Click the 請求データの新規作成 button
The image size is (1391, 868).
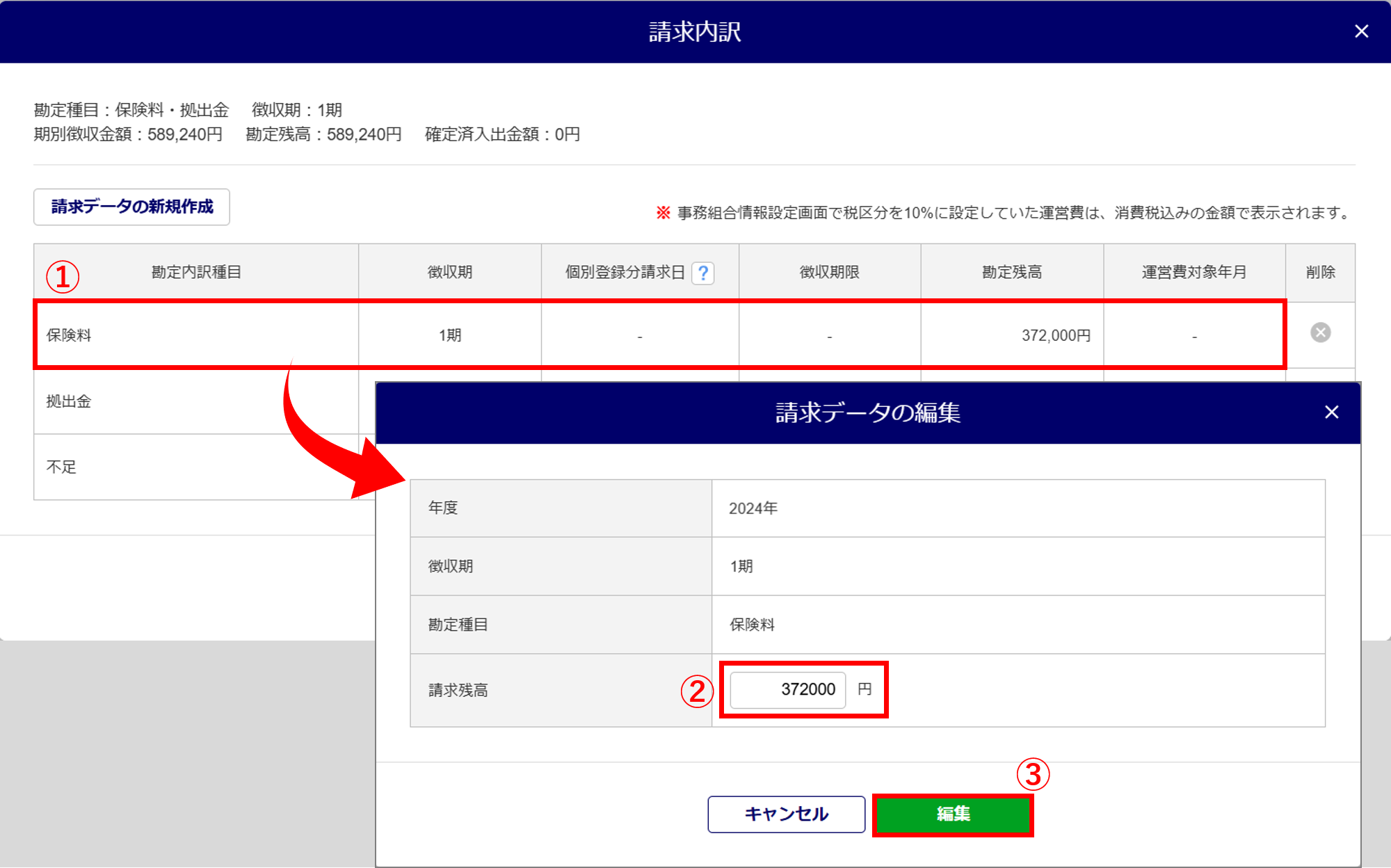[131, 207]
